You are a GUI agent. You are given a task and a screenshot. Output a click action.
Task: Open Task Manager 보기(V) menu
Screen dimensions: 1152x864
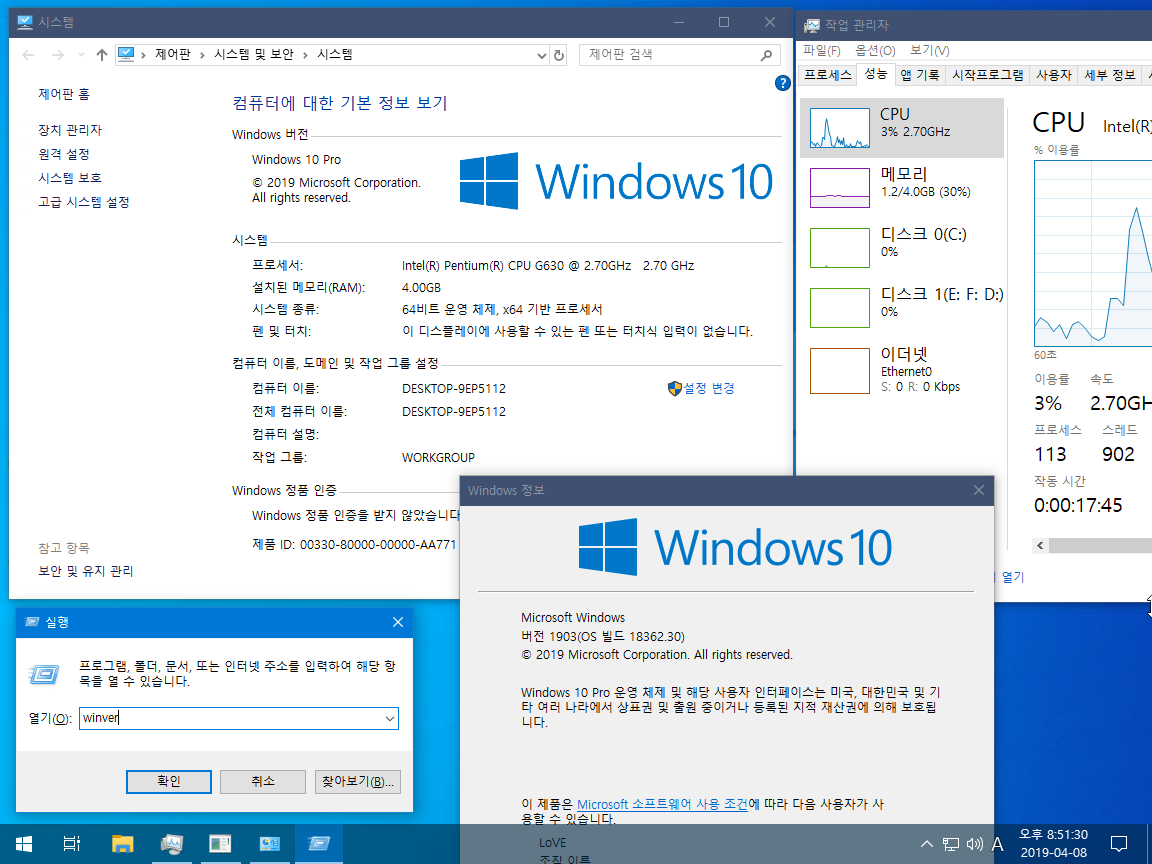[x=929, y=50]
